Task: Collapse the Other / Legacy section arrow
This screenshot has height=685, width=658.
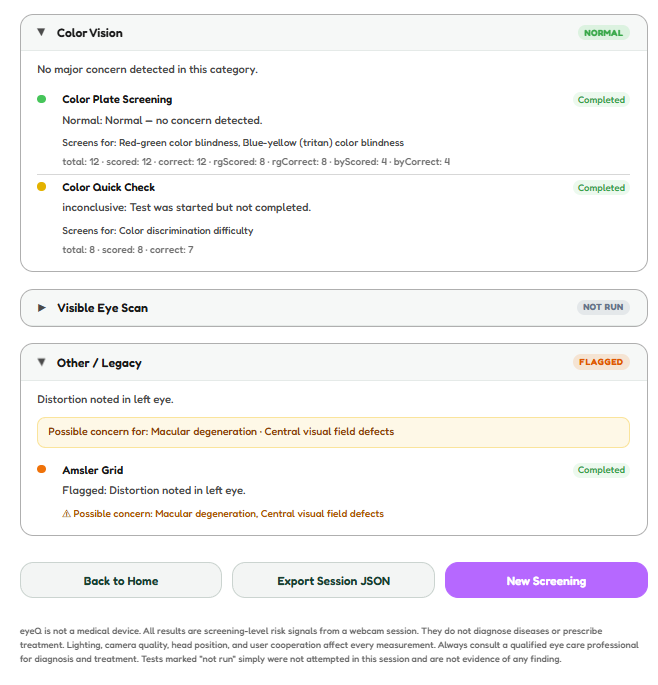Action: [41, 362]
